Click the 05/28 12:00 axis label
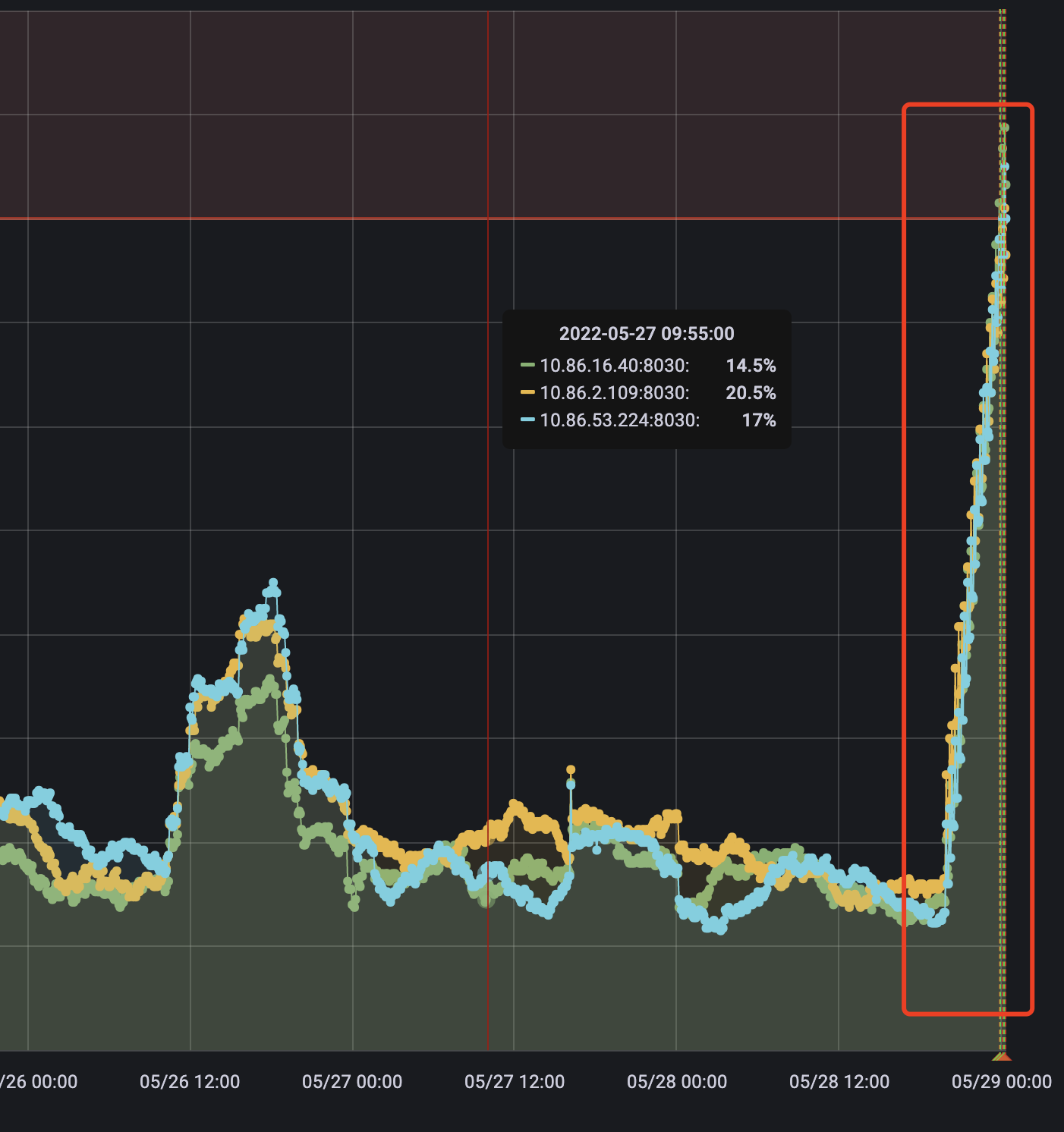The width and height of the screenshot is (1064, 1132). click(x=839, y=1082)
